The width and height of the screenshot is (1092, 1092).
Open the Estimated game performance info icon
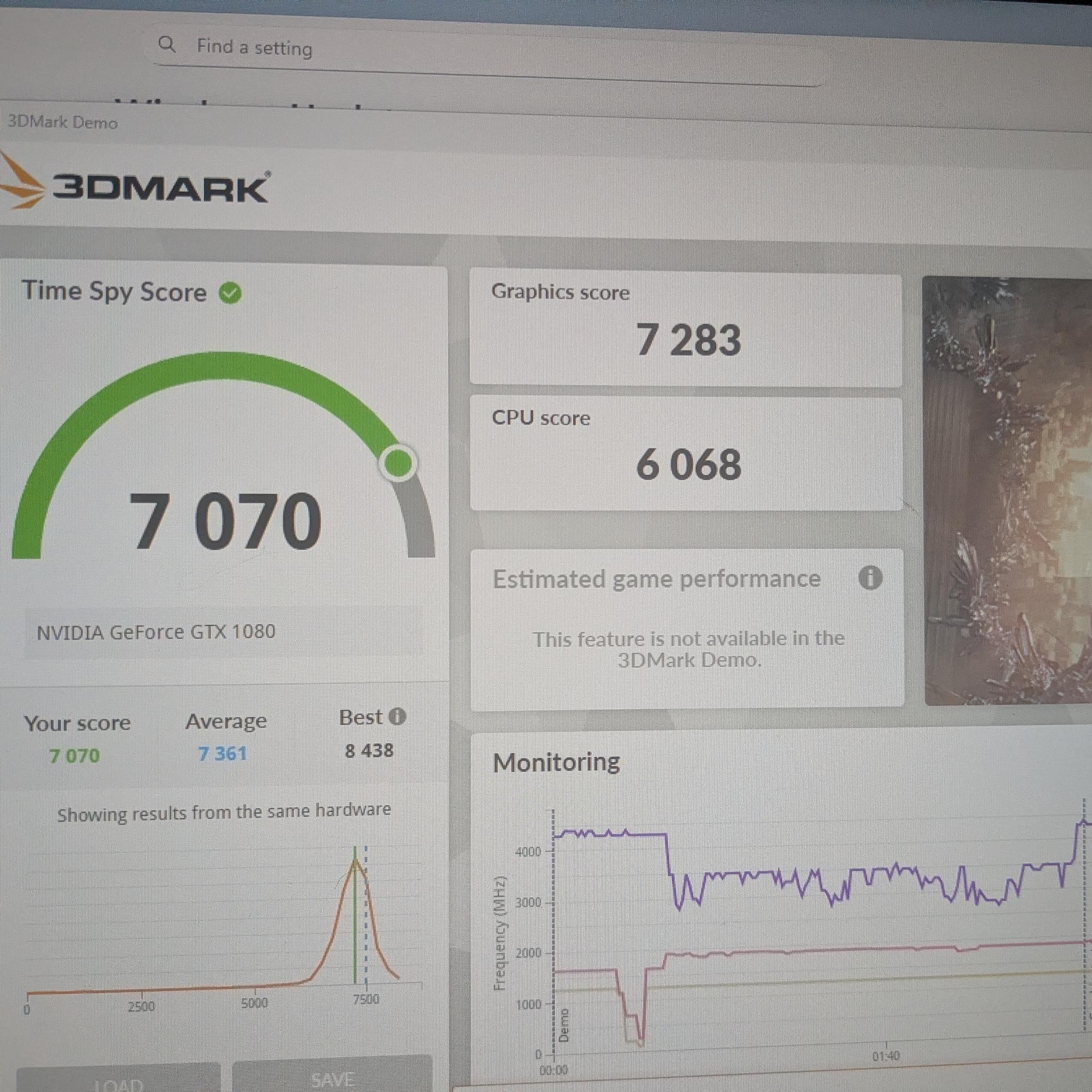point(870,577)
